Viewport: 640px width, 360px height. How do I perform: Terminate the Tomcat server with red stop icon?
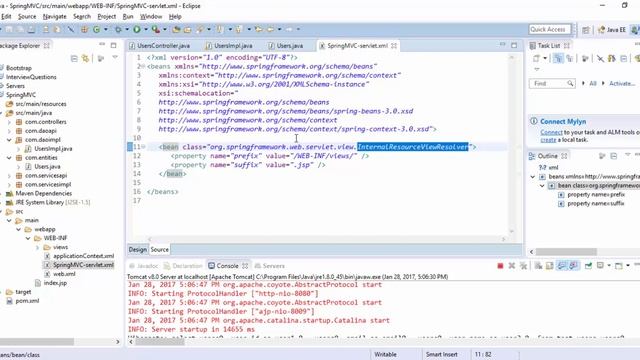pyautogui.click(x=500, y=266)
